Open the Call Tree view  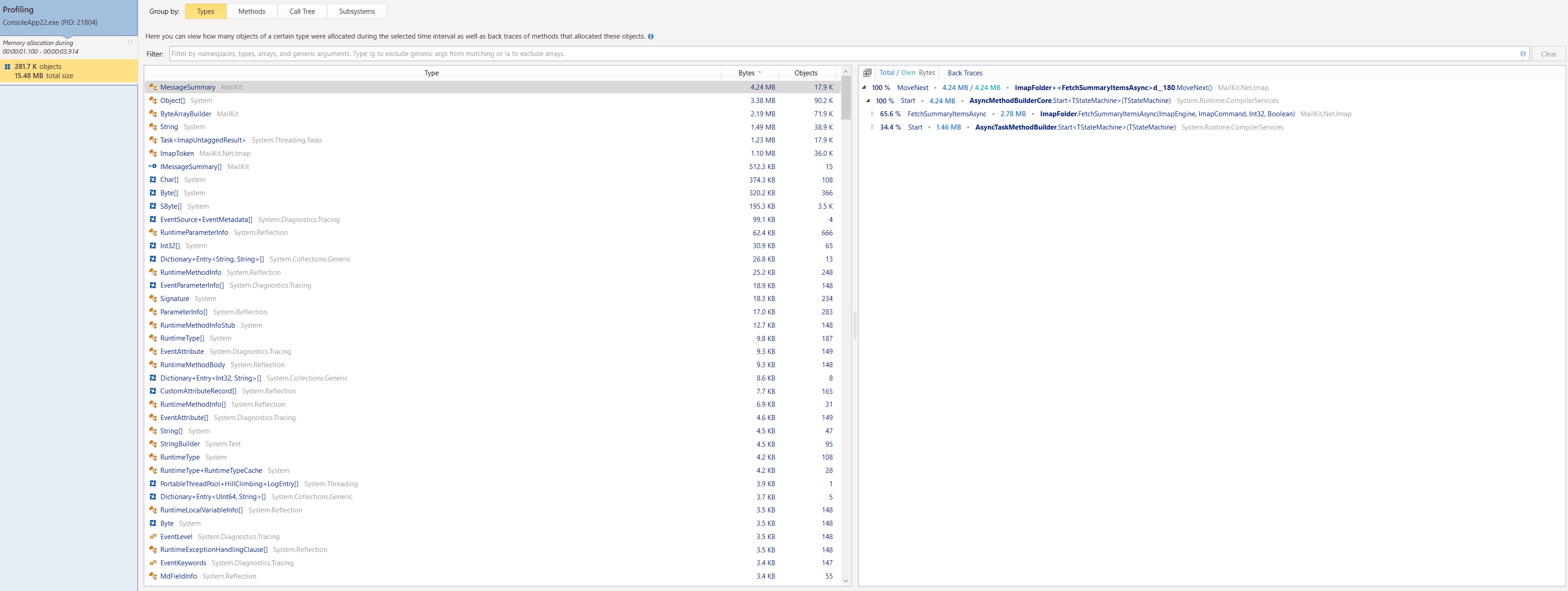coord(301,11)
